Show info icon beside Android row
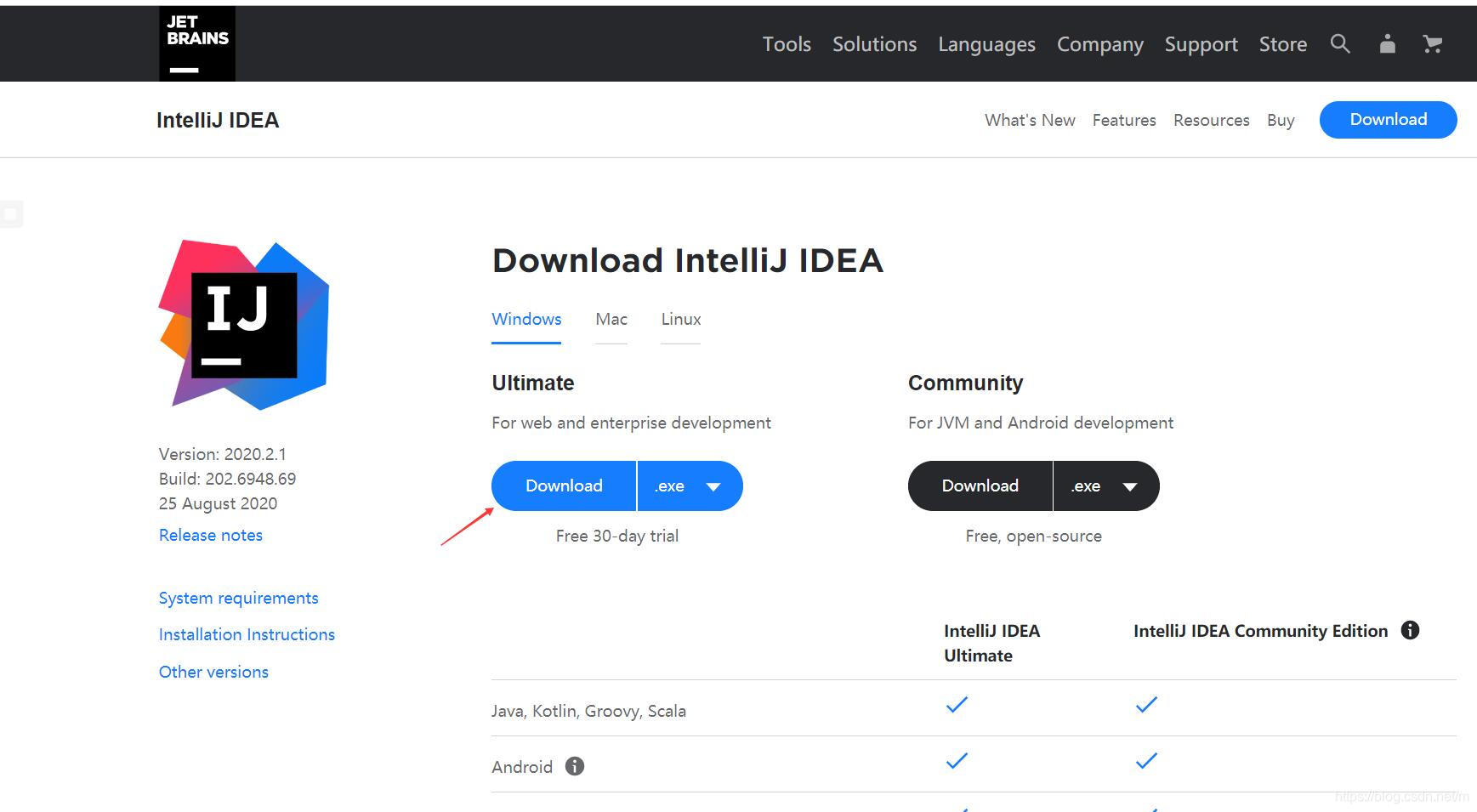This screenshot has height=812, width=1477. pyautogui.click(x=575, y=766)
